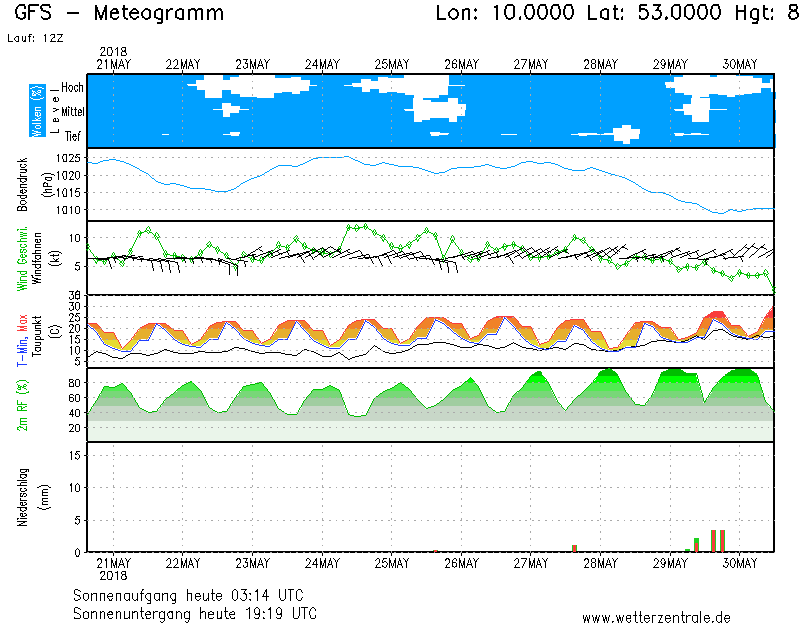Click the 21MAY date on the top axis
The image size is (800, 625).
pos(113,65)
